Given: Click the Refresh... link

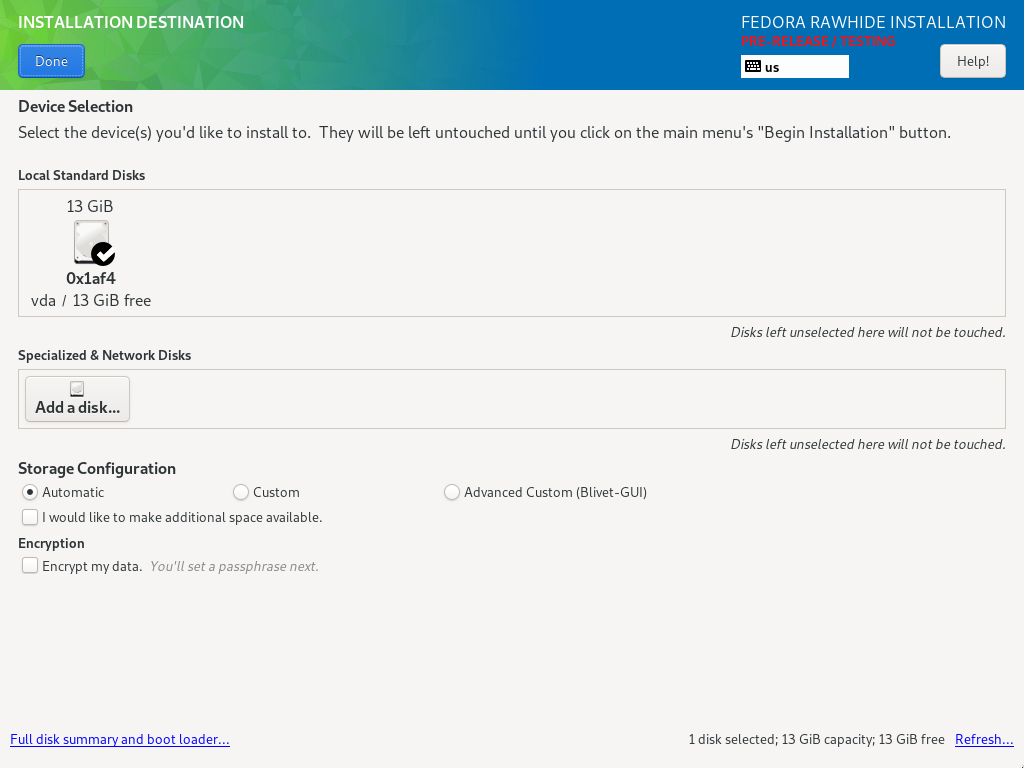Looking at the screenshot, I should [984, 739].
